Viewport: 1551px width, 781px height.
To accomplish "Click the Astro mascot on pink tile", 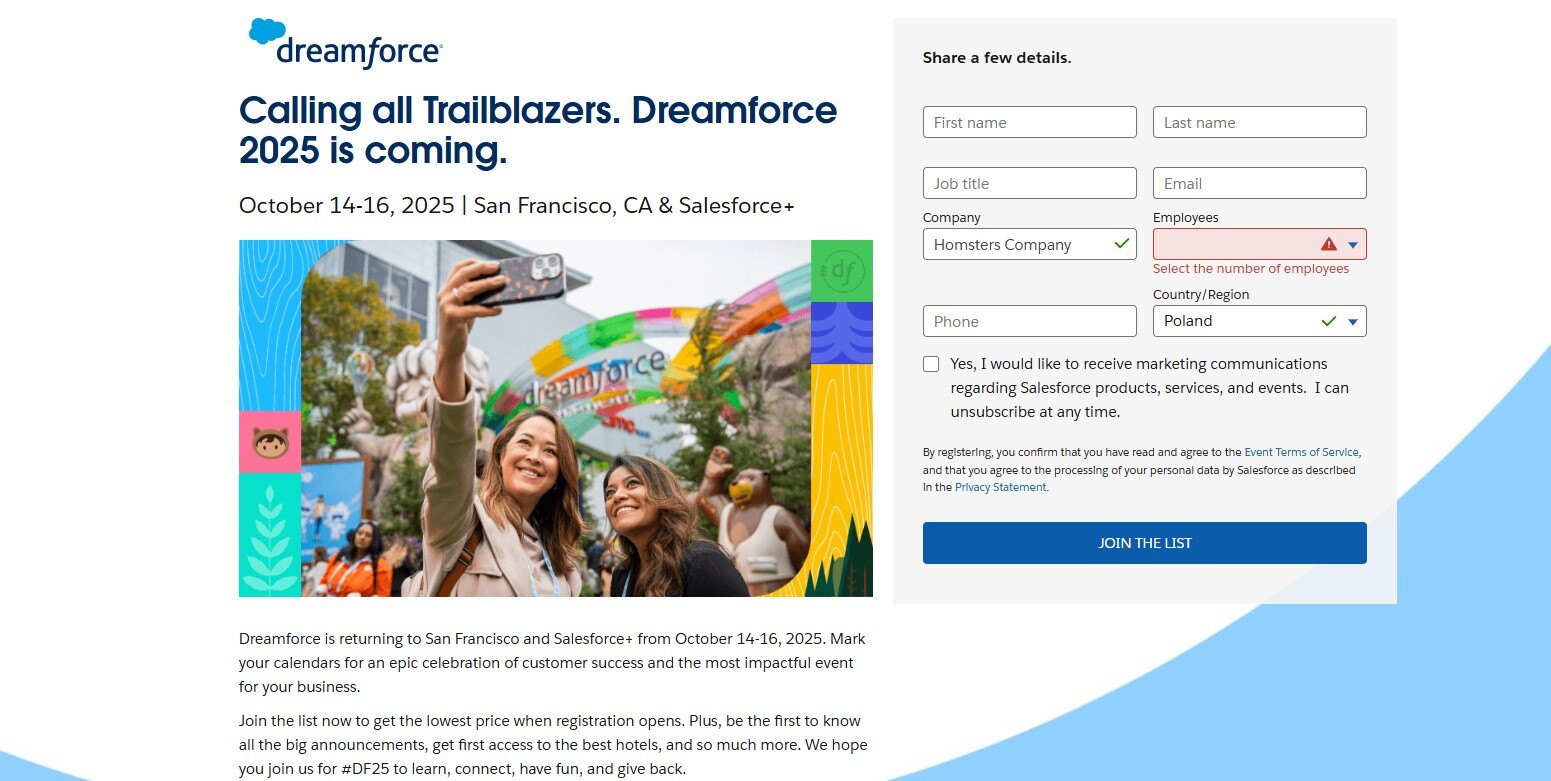I will click(x=270, y=442).
